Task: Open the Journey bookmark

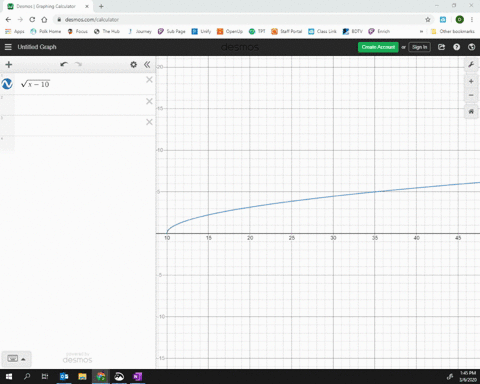Action: (139, 31)
